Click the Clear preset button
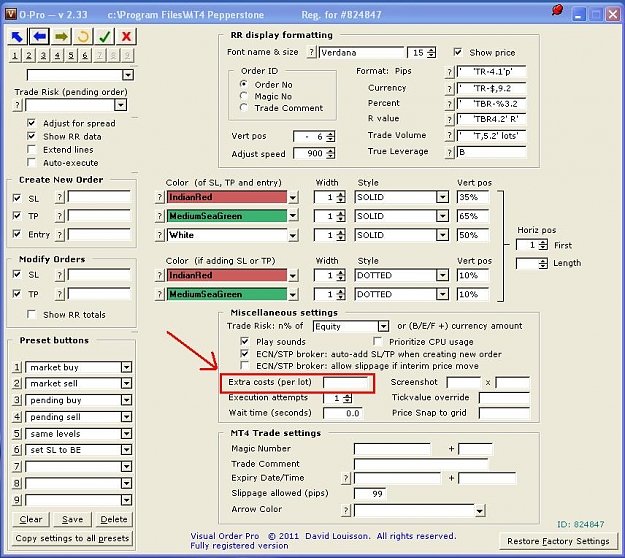 31,519
